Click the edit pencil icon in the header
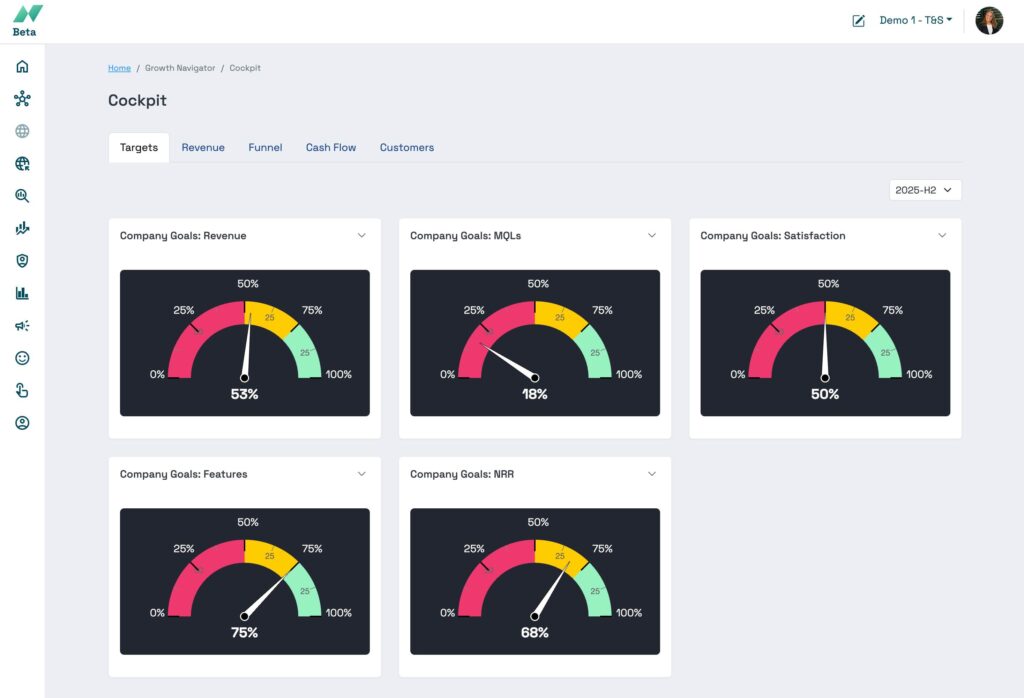The width and height of the screenshot is (1024, 698). click(858, 21)
